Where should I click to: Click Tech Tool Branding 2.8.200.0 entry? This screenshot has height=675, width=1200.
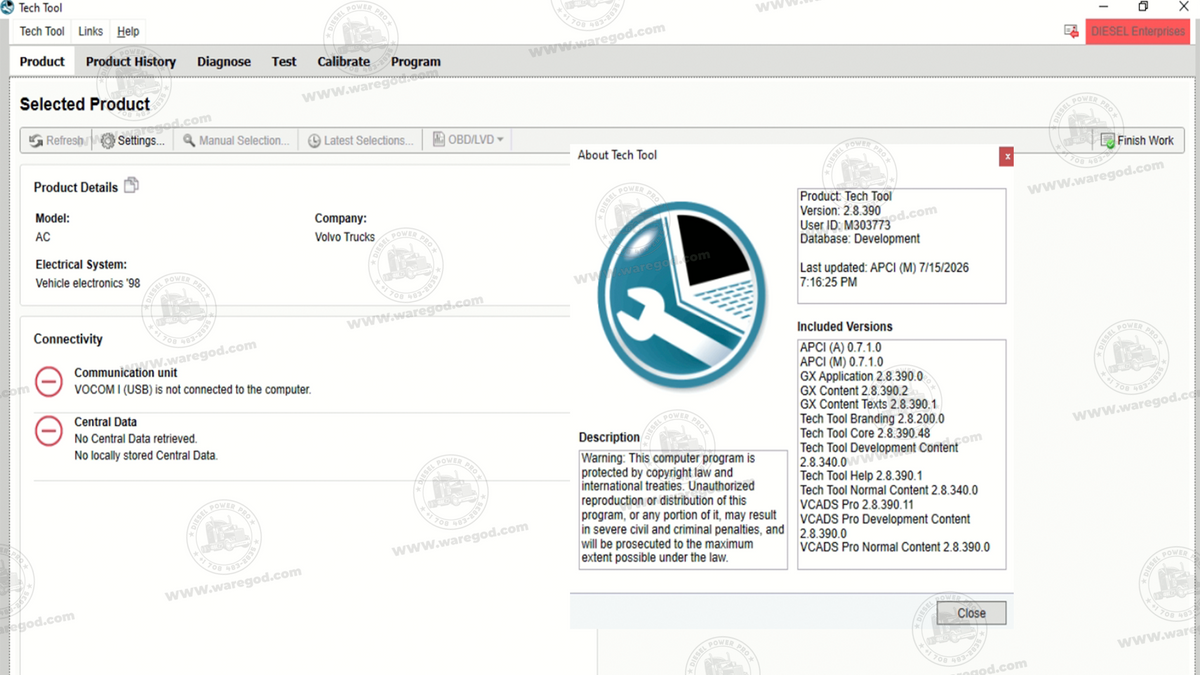pos(872,419)
